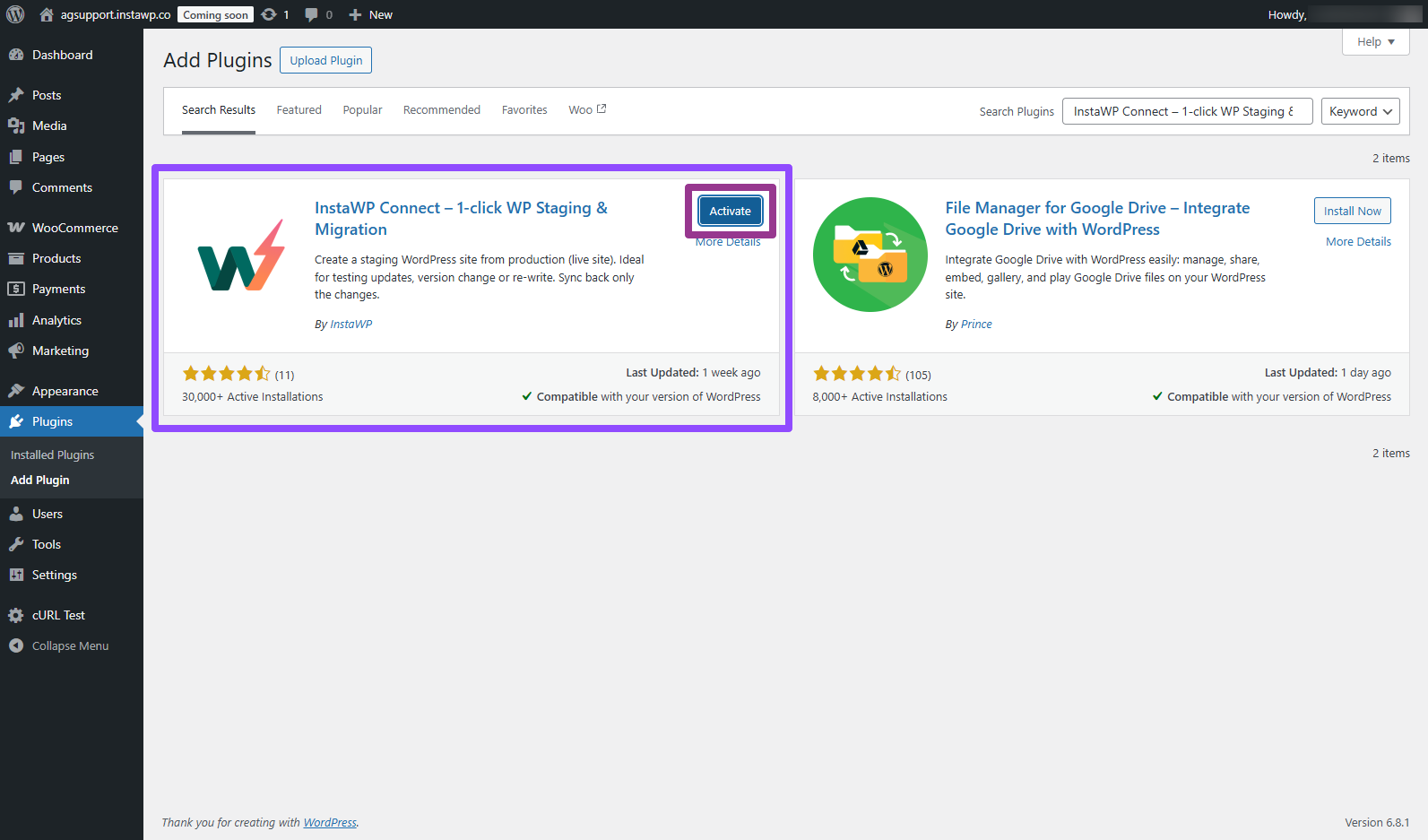Open the home site icon agsupport.instawp.co

tap(47, 14)
